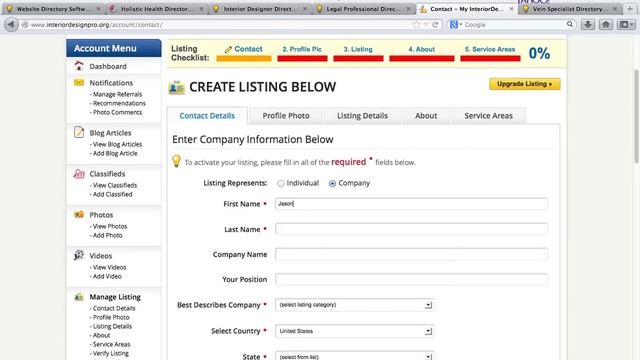Click the Photos camera icon in sidebar
The width and height of the screenshot is (640, 360).
[79, 214]
